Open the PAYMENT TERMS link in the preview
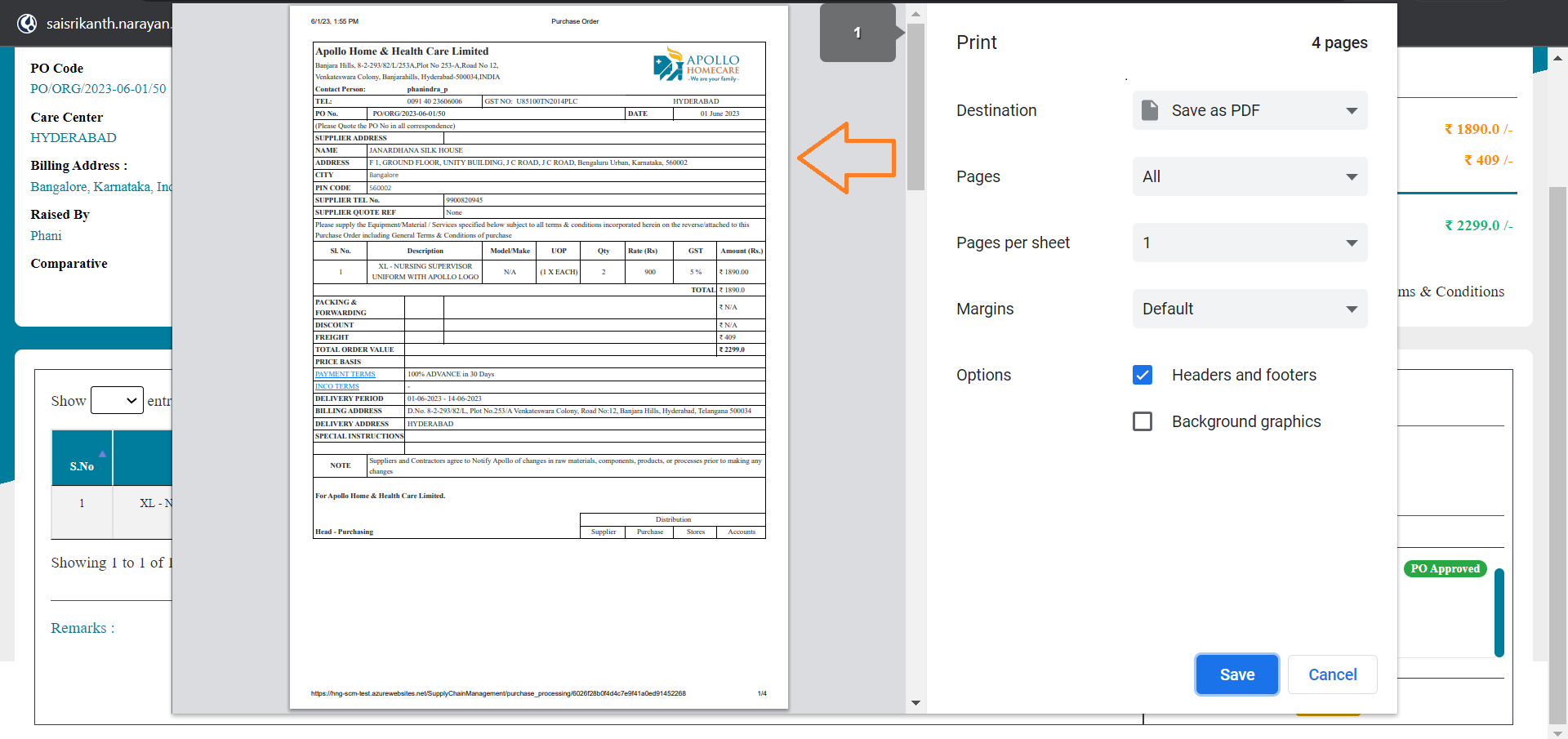This screenshot has width=1568, height=739. click(345, 374)
